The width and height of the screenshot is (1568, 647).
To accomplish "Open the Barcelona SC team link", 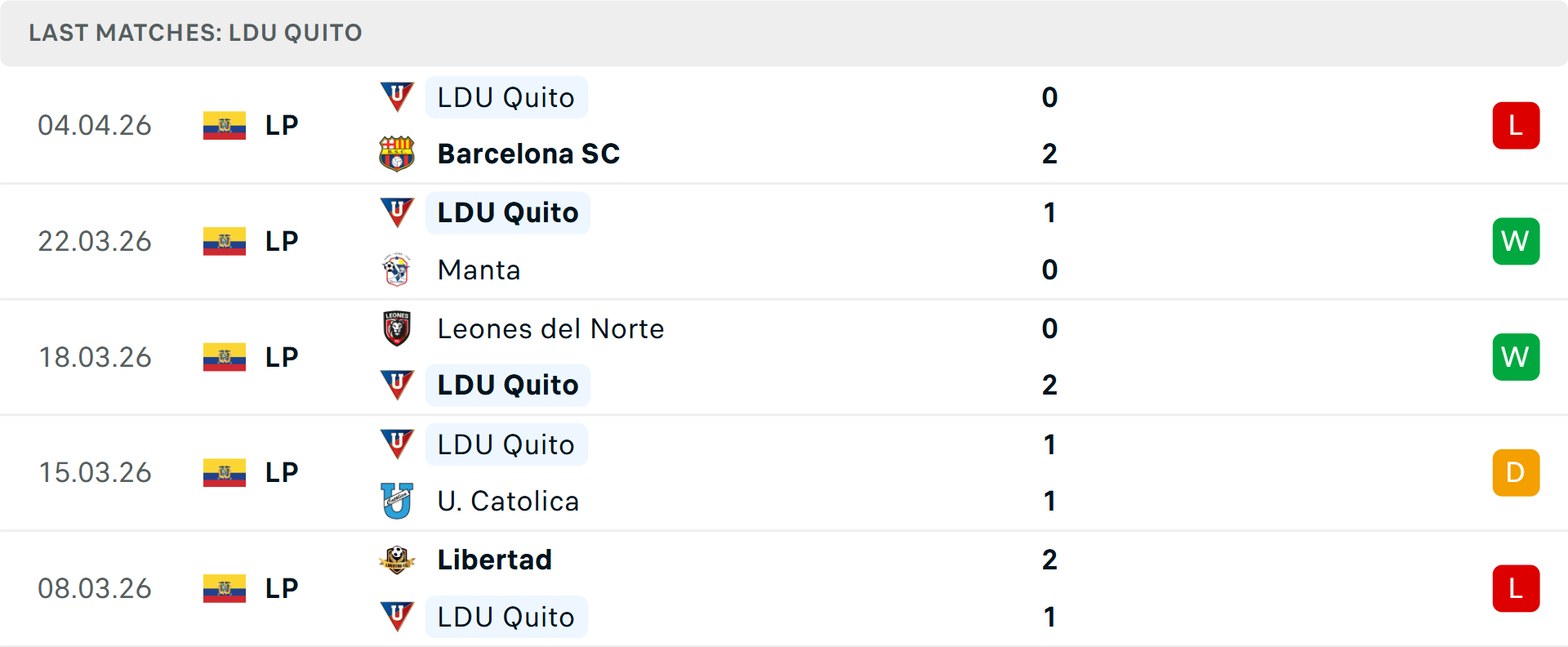I will click(528, 154).
